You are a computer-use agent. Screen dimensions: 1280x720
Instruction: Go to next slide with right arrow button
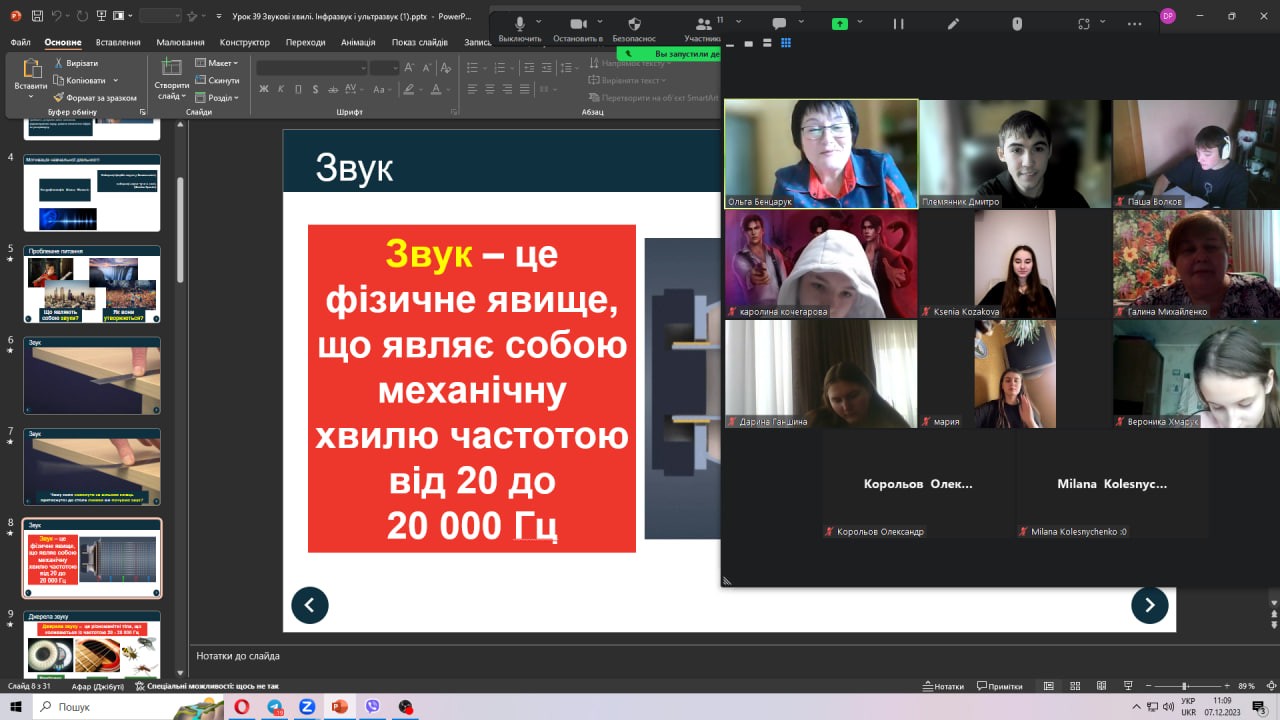click(1149, 605)
